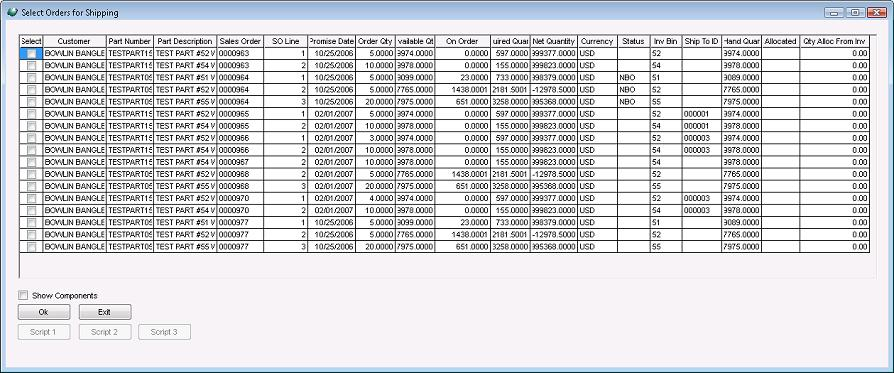Click the Order Qty column header
Image resolution: width=894 pixels, height=373 pixels.
(x=376, y=41)
